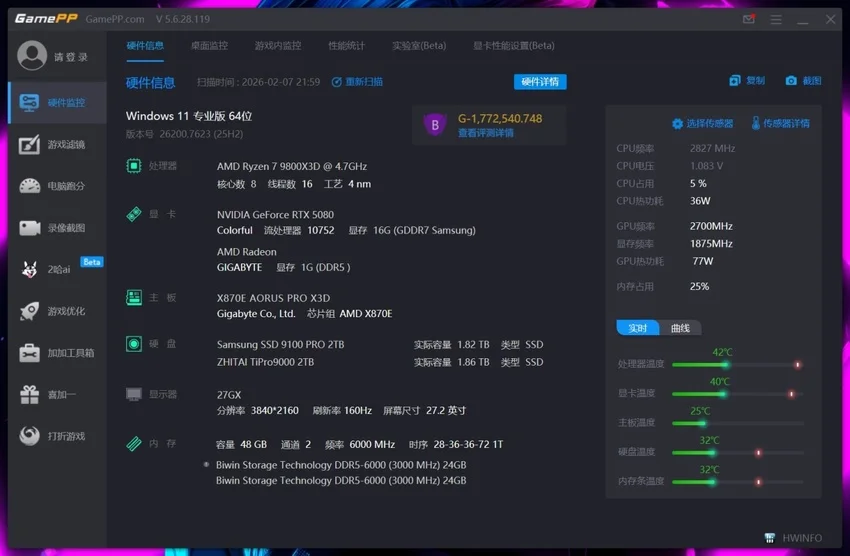This screenshot has height=556, width=850.
Task: Open 游戏优化 rocket sidebar item
Action: (x=57, y=311)
